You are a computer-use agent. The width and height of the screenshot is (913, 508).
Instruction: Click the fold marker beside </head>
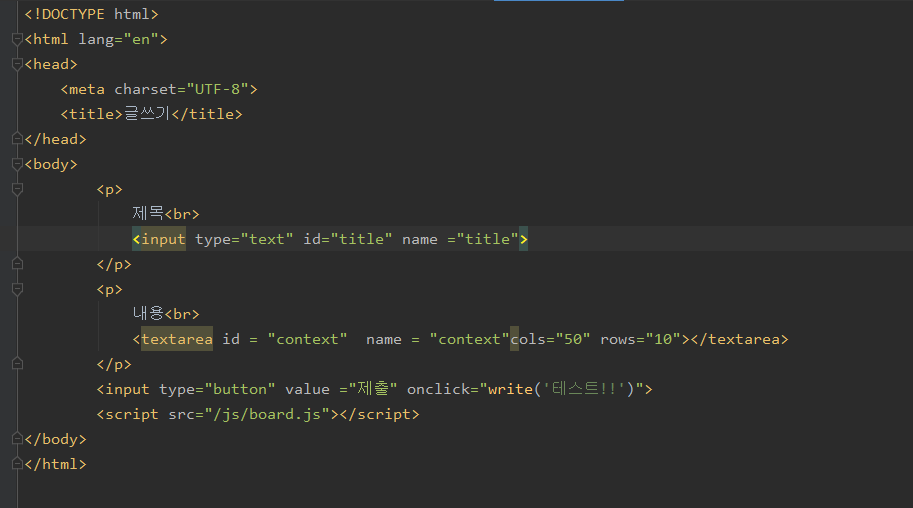pyautogui.click(x=17, y=139)
